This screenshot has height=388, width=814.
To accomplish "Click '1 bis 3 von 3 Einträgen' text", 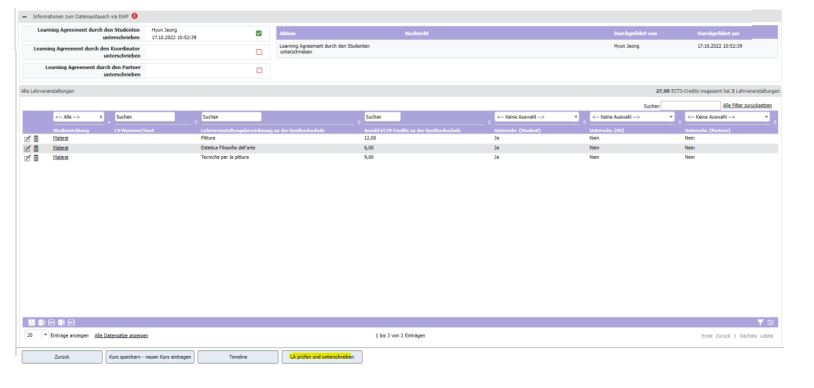I will pos(400,336).
